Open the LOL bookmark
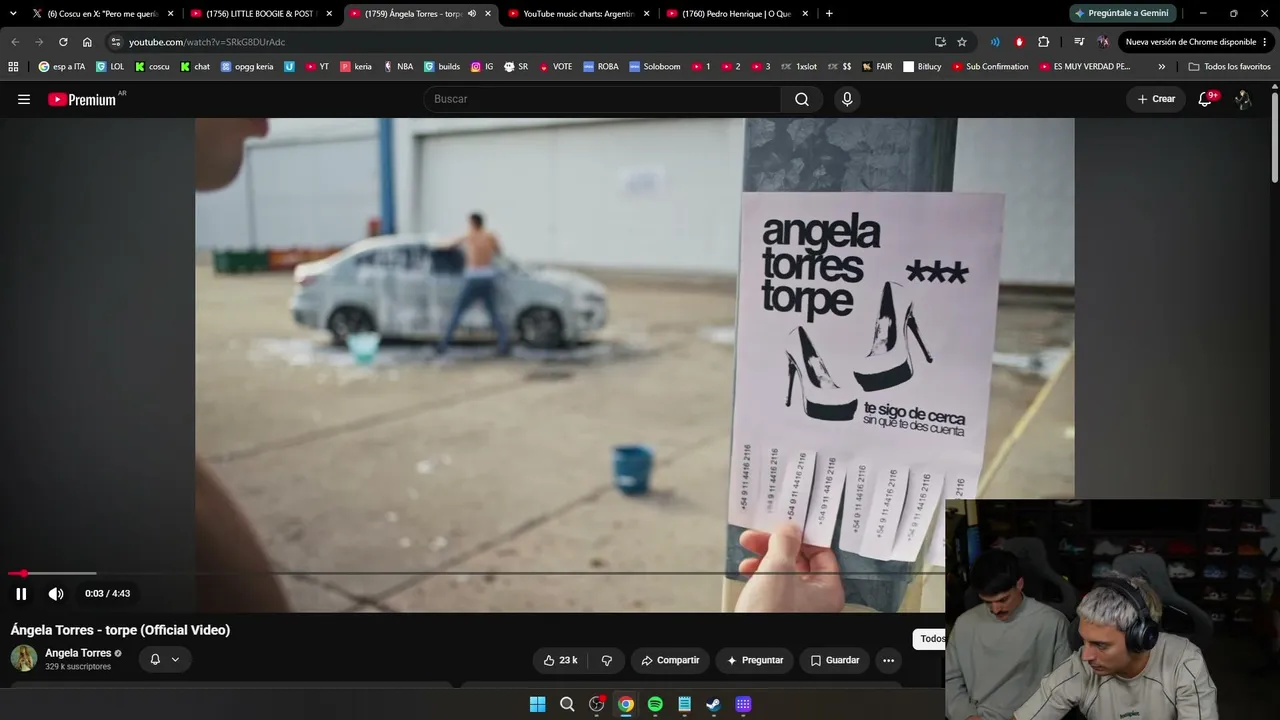The height and width of the screenshot is (720, 1280). (110, 67)
